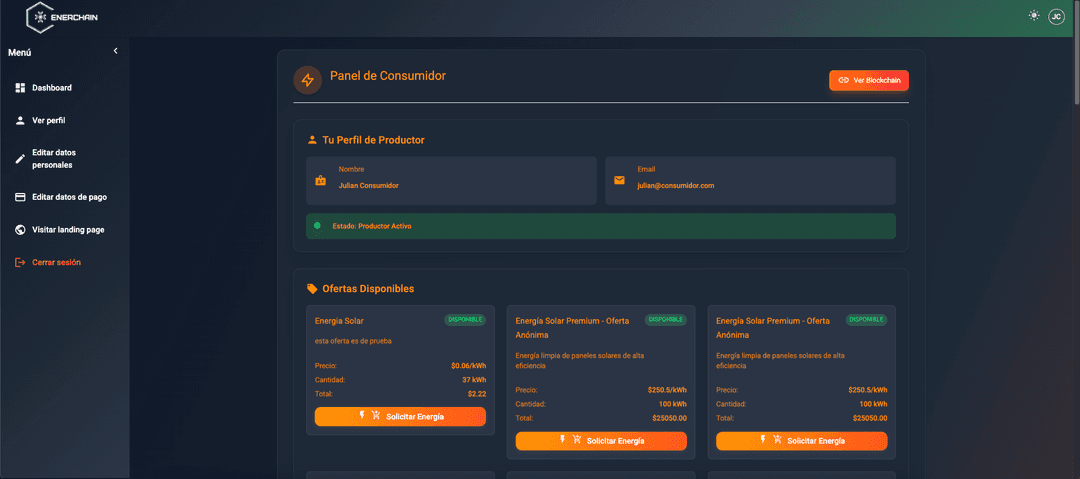This screenshot has height=479, width=1080.
Task: Click the name Julian Consumidor
Action: click(368, 185)
